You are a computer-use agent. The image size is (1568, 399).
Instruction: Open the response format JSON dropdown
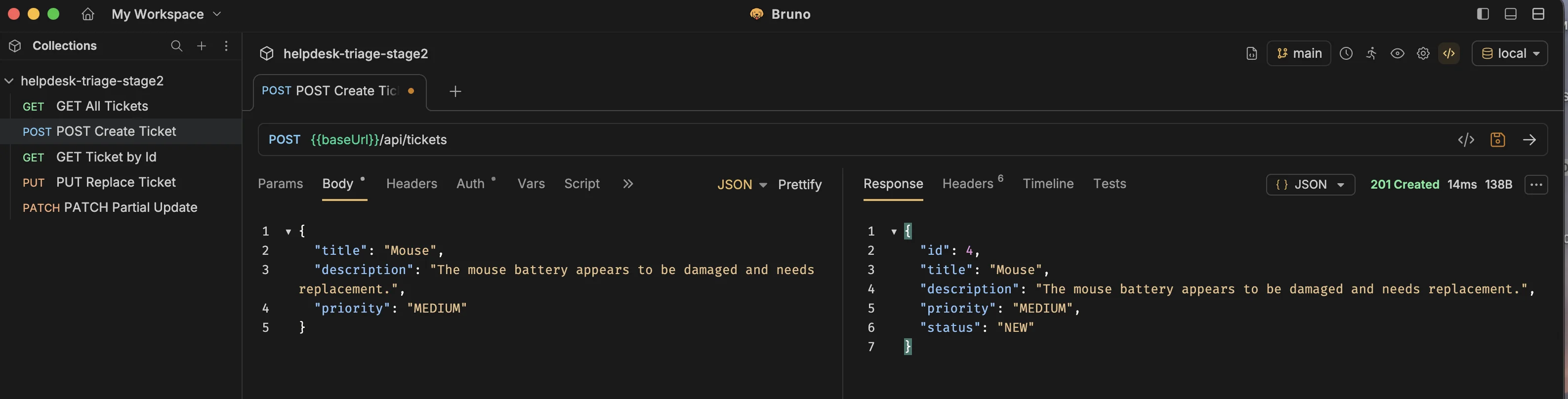pyautogui.click(x=1310, y=185)
